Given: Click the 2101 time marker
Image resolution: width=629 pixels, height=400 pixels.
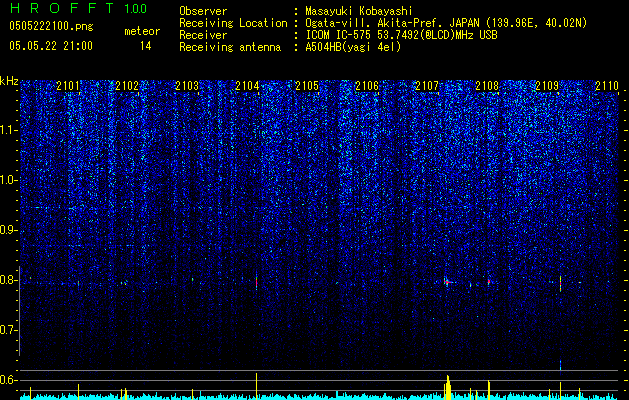Looking at the screenshot, I should [68, 85].
